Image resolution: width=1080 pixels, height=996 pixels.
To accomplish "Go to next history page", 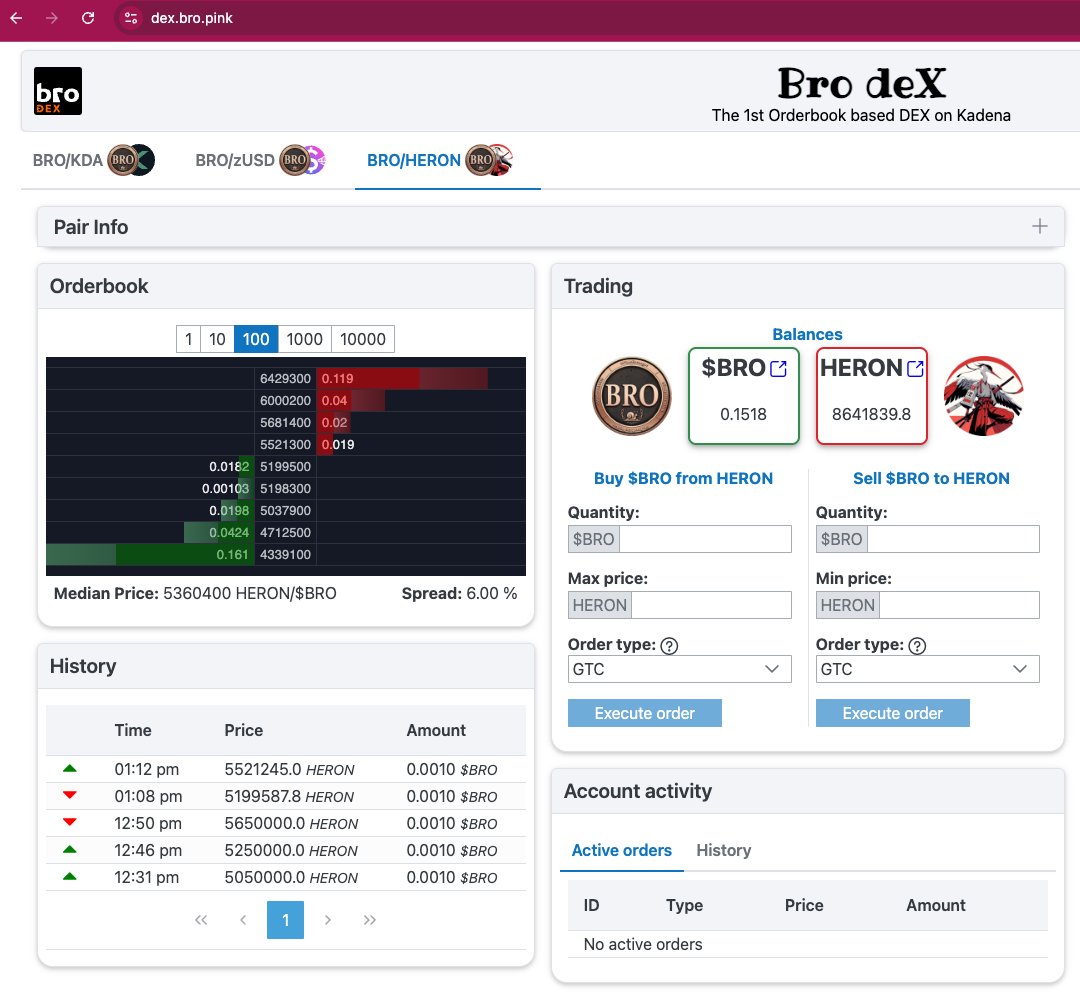I will 328,920.
